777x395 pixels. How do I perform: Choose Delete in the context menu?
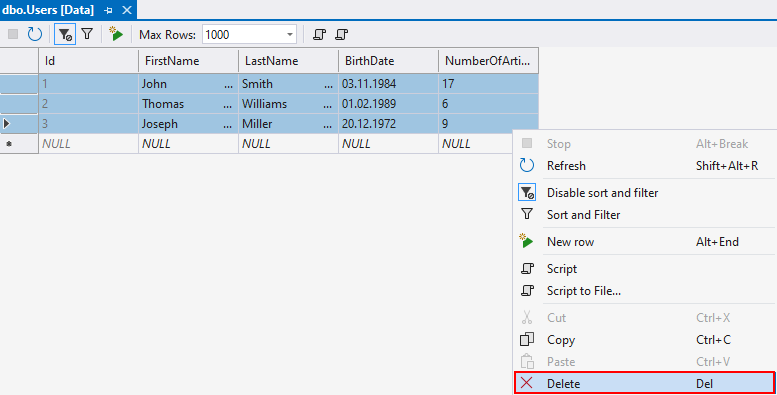(x=644, y=383)
